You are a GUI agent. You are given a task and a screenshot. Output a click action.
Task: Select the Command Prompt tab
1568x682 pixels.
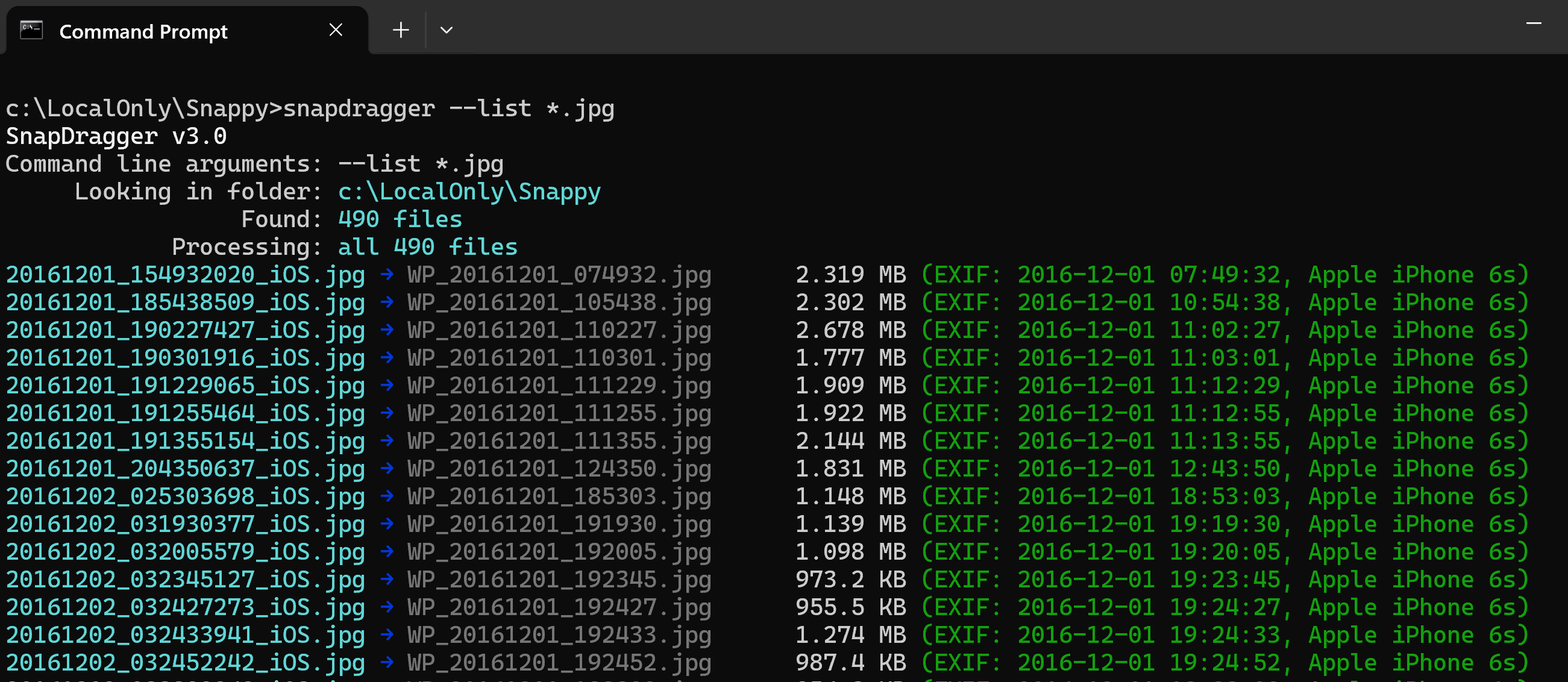pyautogui.click(x=186, y=30)
